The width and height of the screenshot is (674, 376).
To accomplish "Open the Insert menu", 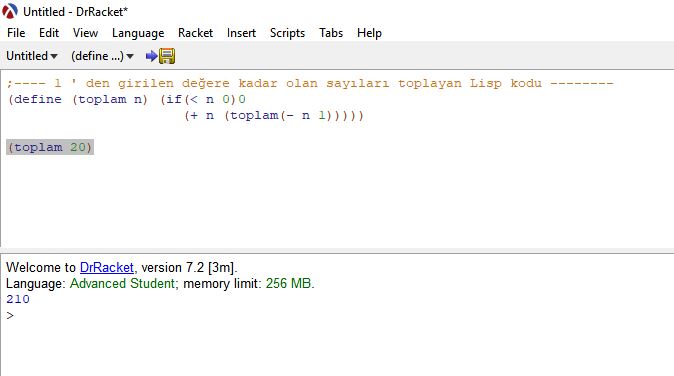I will click(x=241, y=33).
